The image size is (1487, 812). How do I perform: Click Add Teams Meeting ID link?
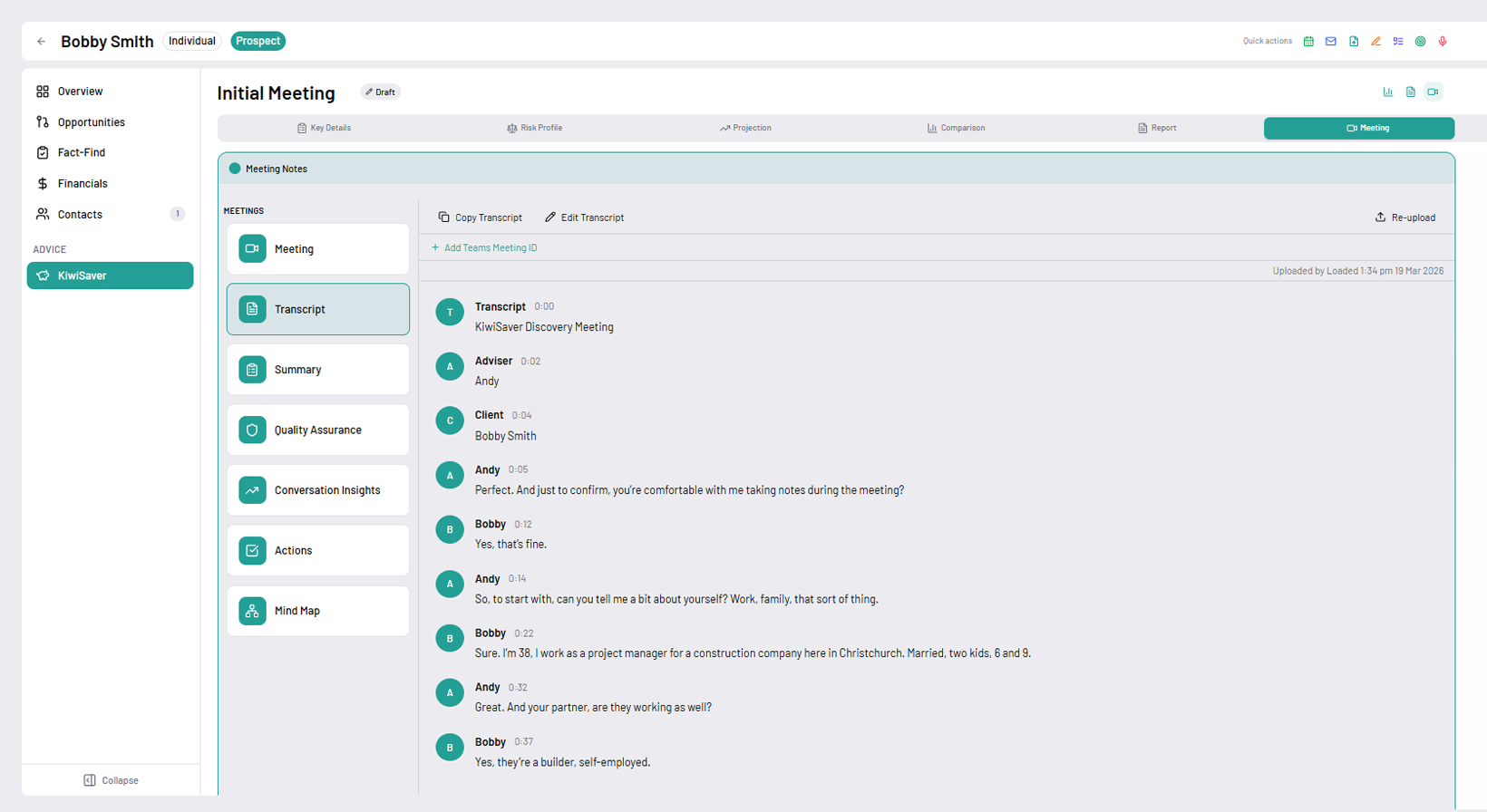point(484,247)
